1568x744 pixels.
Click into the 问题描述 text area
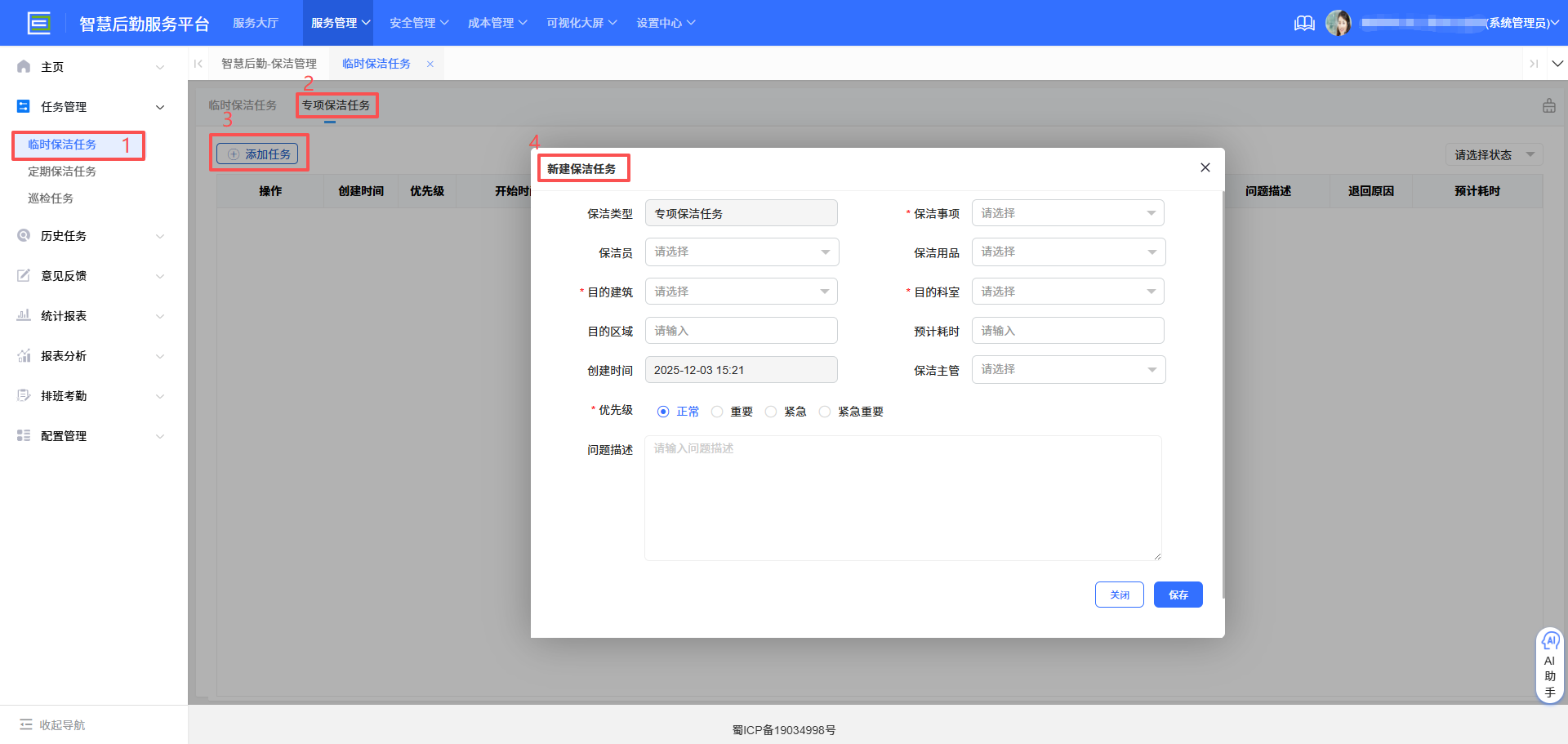pos(902,498)
